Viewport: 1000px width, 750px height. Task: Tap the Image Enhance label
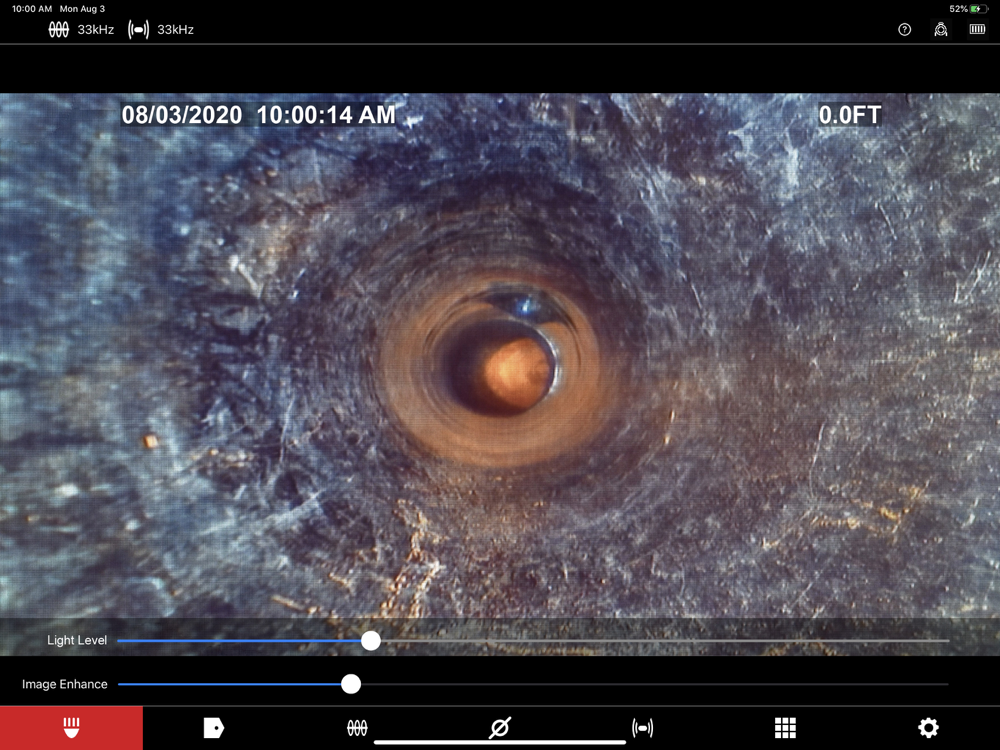[64, 684]
